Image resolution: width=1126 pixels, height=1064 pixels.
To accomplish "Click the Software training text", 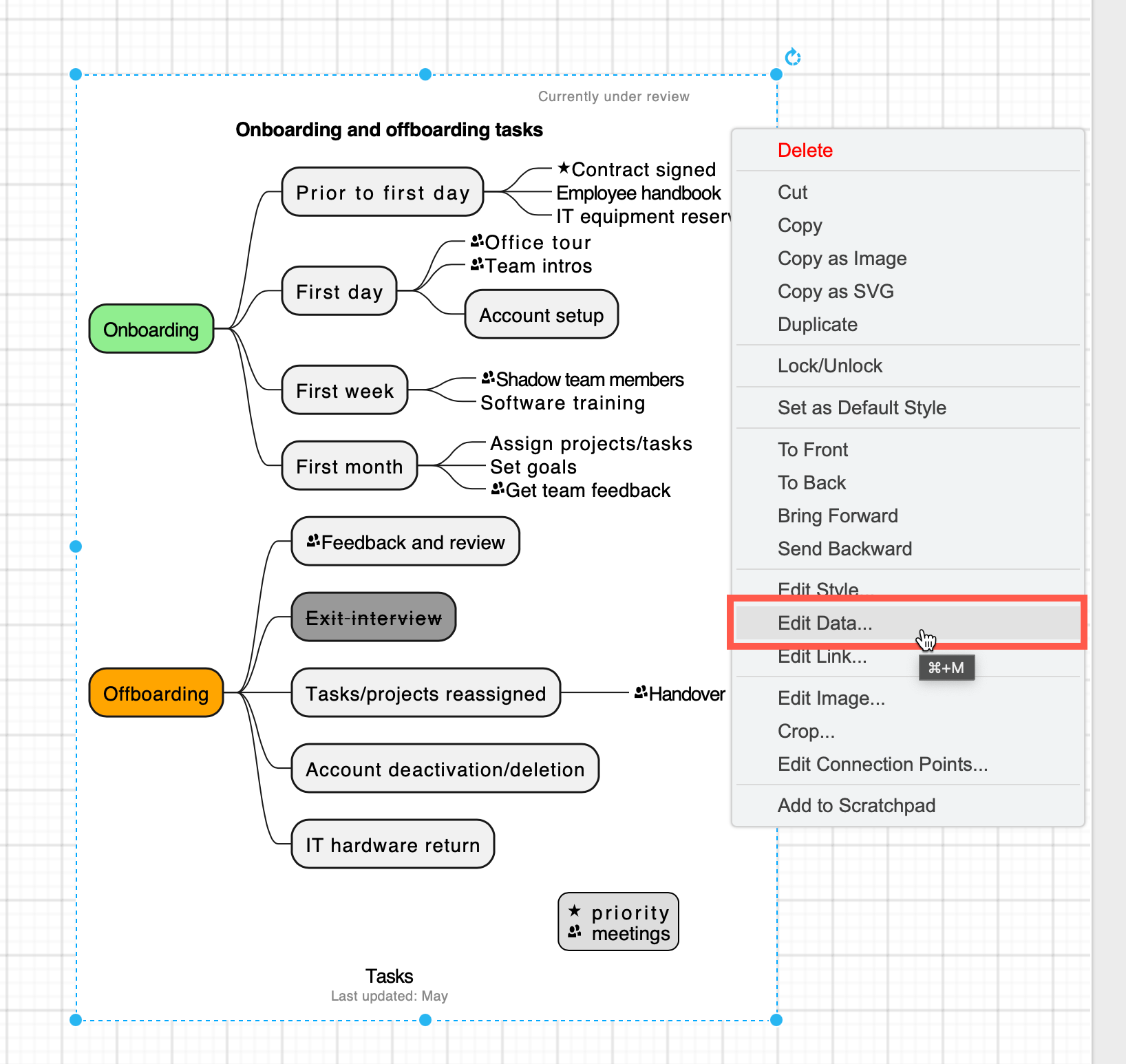I will coord(563,403).
